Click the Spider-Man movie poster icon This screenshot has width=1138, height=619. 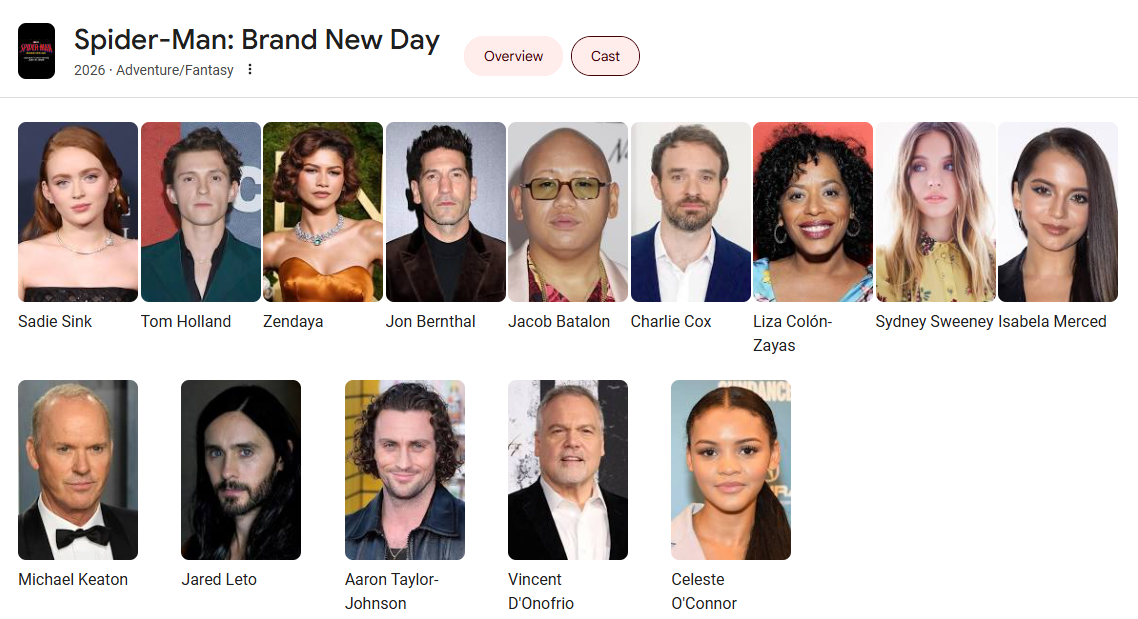click(x=36, y=51)
